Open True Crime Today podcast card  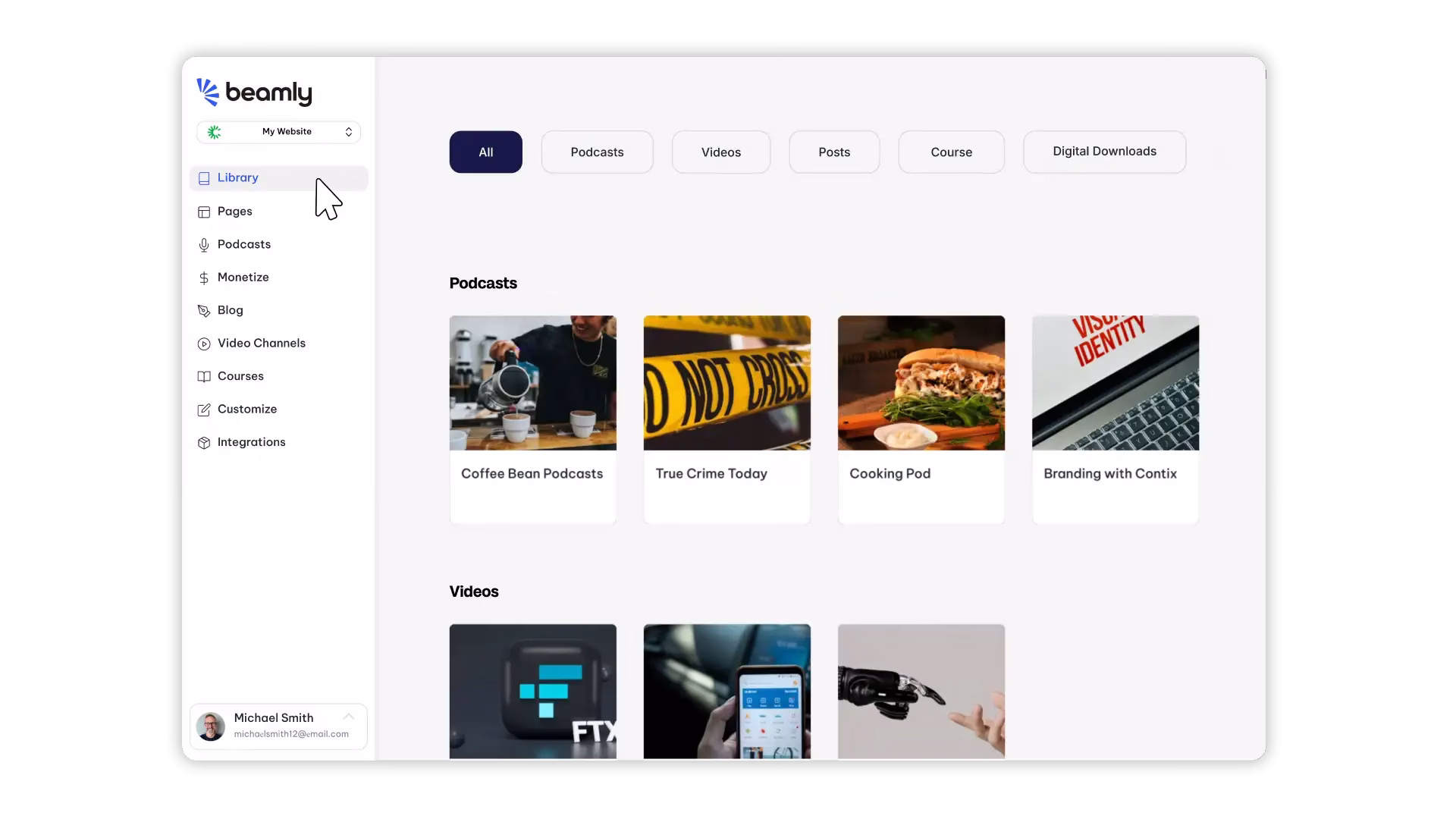tap(726, 419)
